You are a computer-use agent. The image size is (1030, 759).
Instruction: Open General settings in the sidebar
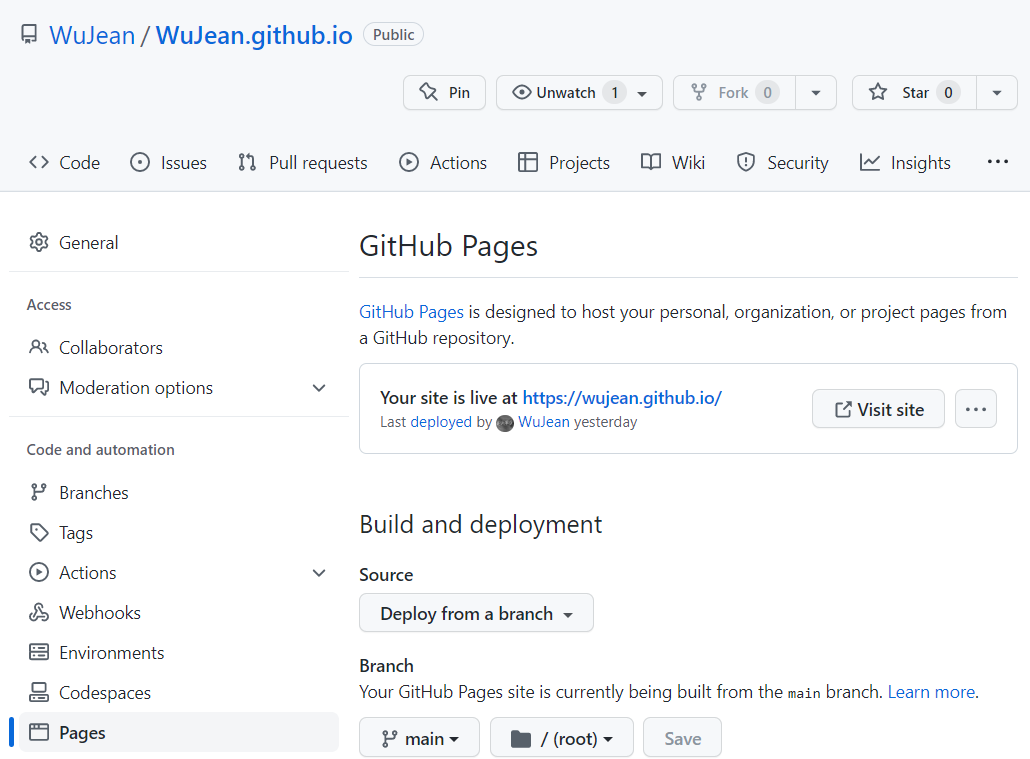point(179,242)
